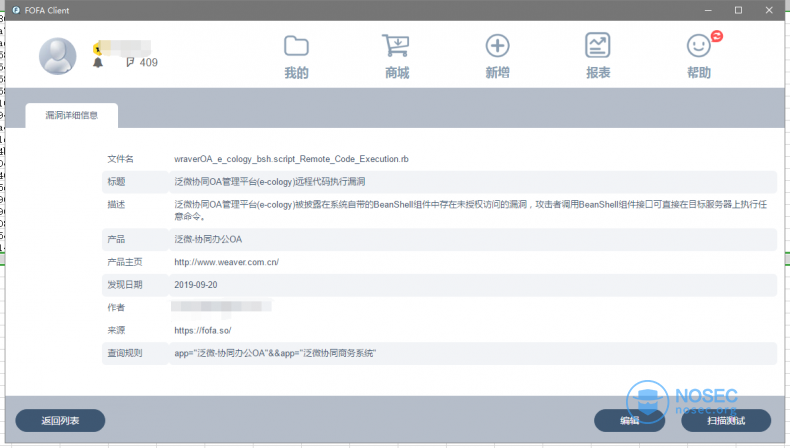Click the 描述 field label

pos(116,205)
